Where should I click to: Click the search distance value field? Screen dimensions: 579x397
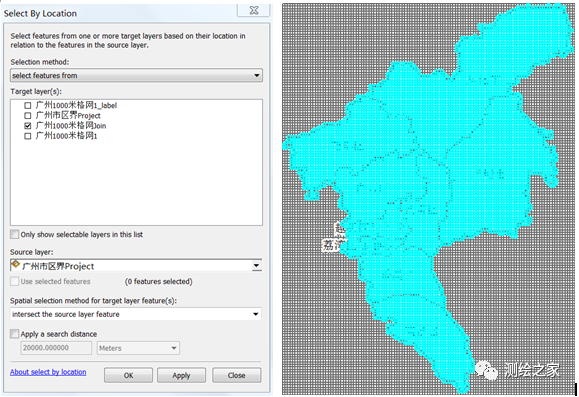pos(56,348)
